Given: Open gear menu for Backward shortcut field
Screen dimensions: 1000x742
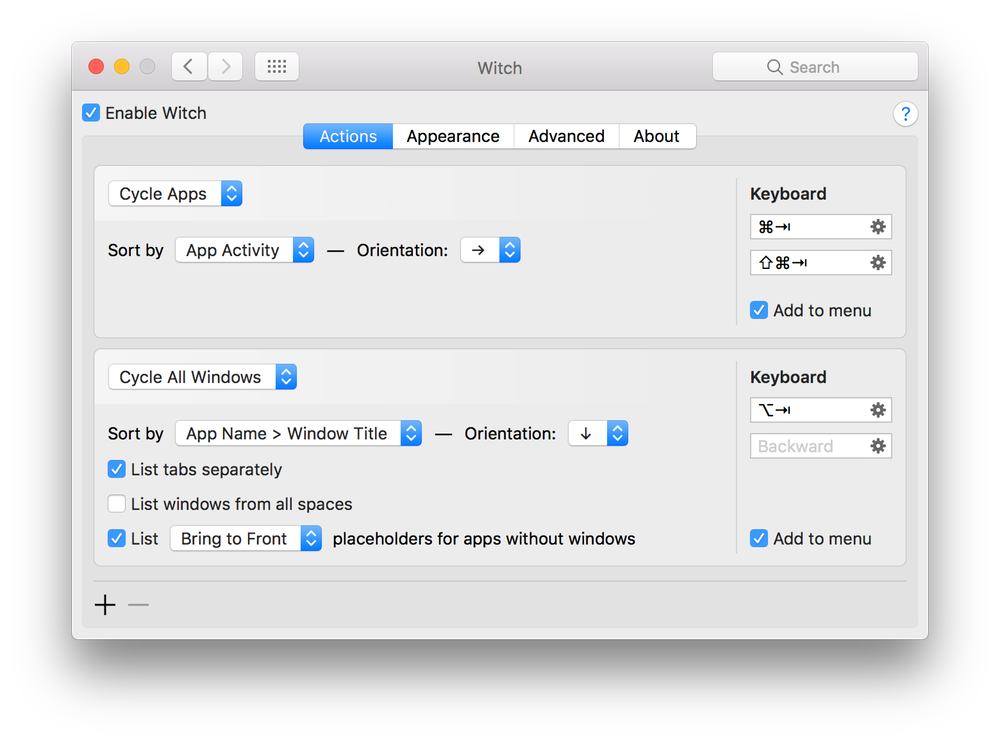Looking at the screenshot, I should pyautogui.click(x=878, y=446).
